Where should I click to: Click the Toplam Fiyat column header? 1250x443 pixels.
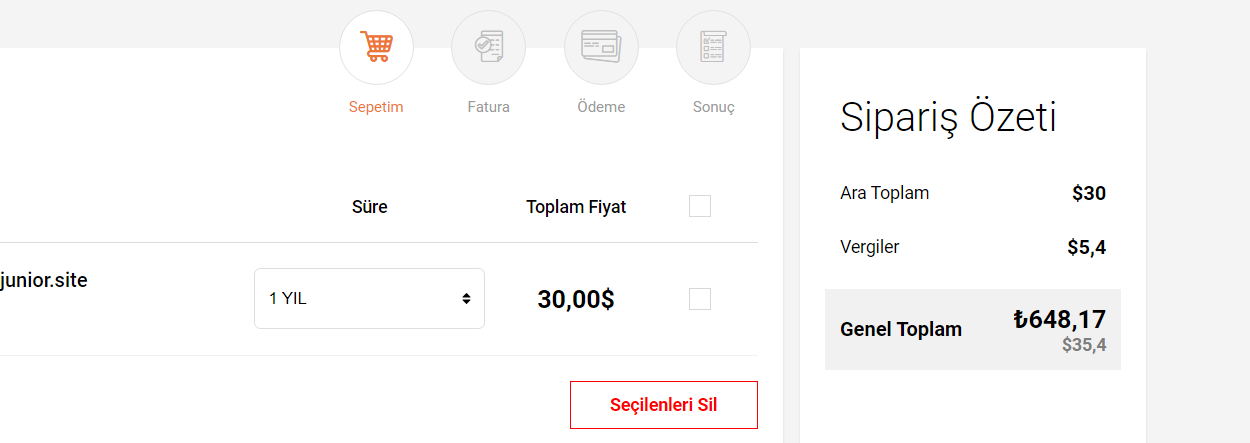click(x=576, y=207)
